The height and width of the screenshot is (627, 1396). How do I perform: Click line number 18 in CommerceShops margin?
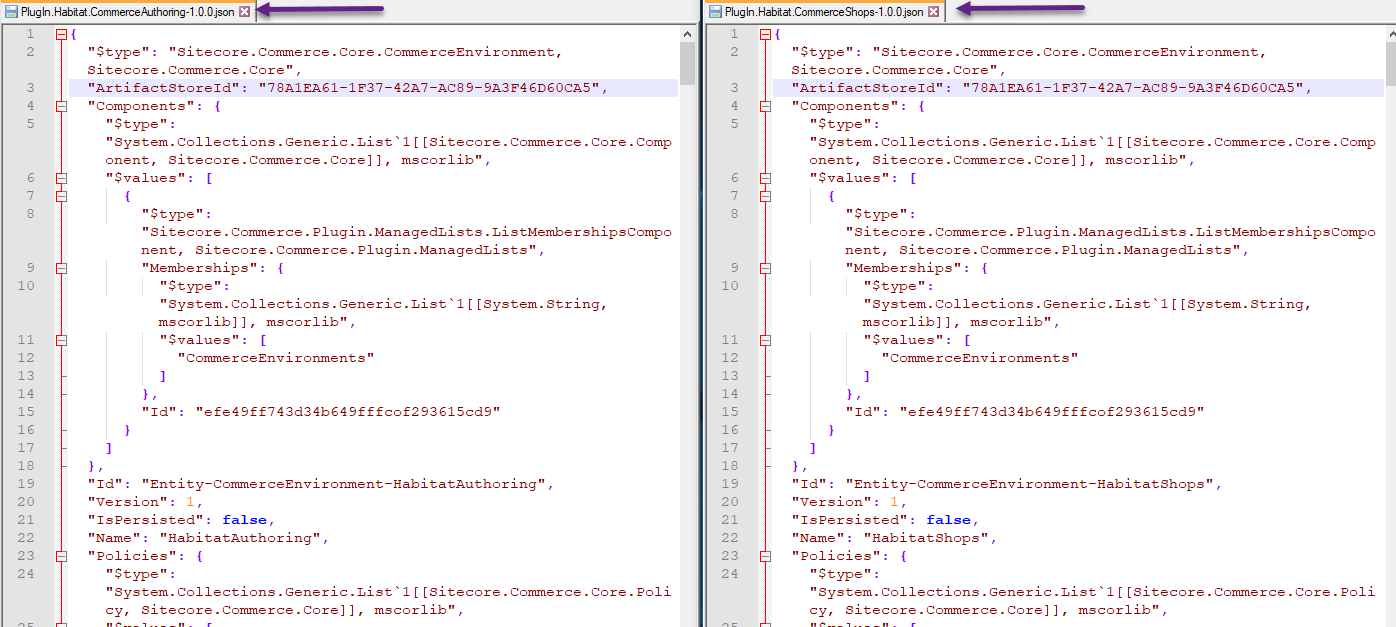(x=730, y=466)
